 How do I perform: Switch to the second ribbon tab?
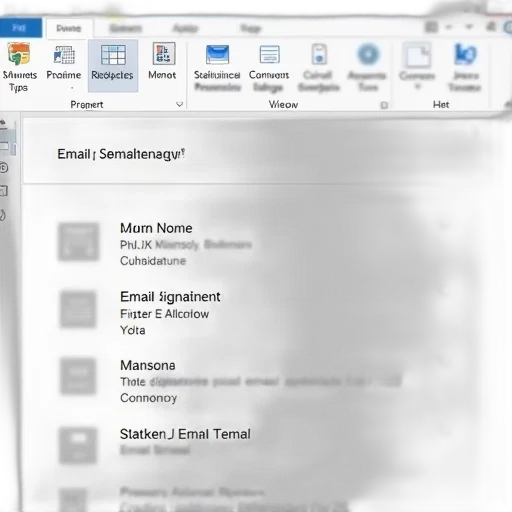point(69,29)
